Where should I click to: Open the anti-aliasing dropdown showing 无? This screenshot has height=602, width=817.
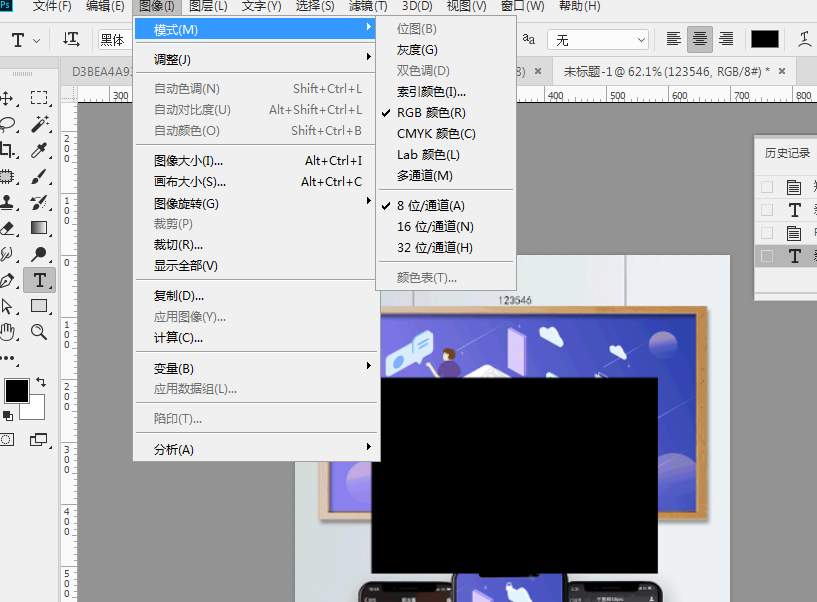tap(598, 40)
